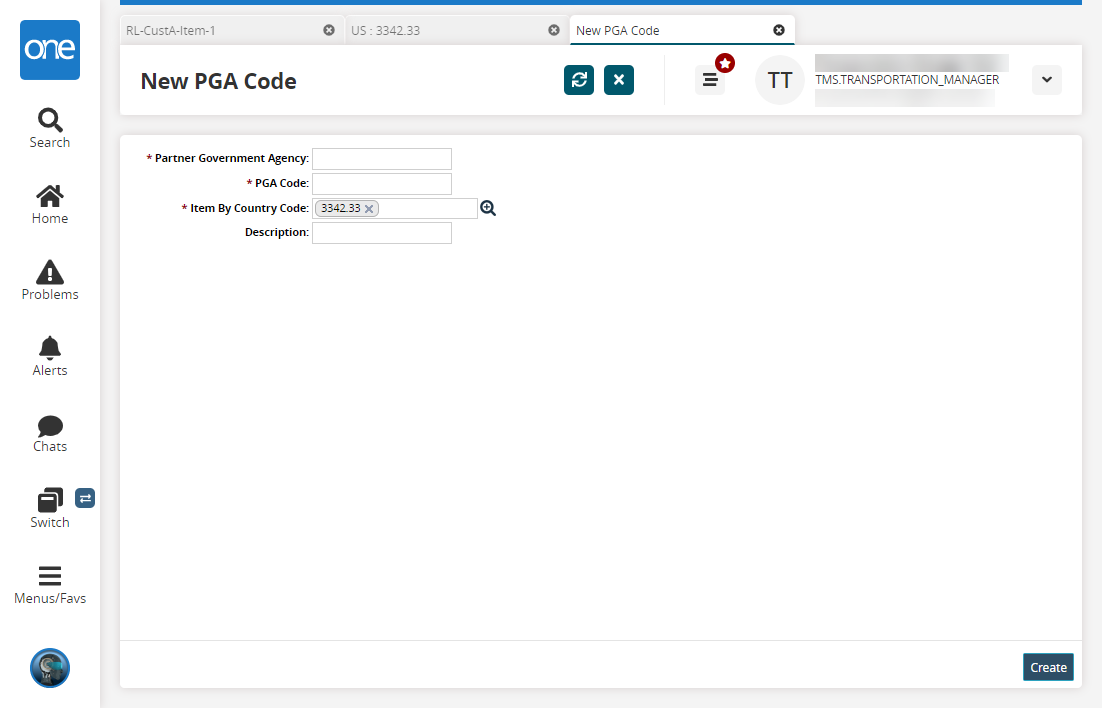
Task: Click the TT user avatar
Action: 780,80
